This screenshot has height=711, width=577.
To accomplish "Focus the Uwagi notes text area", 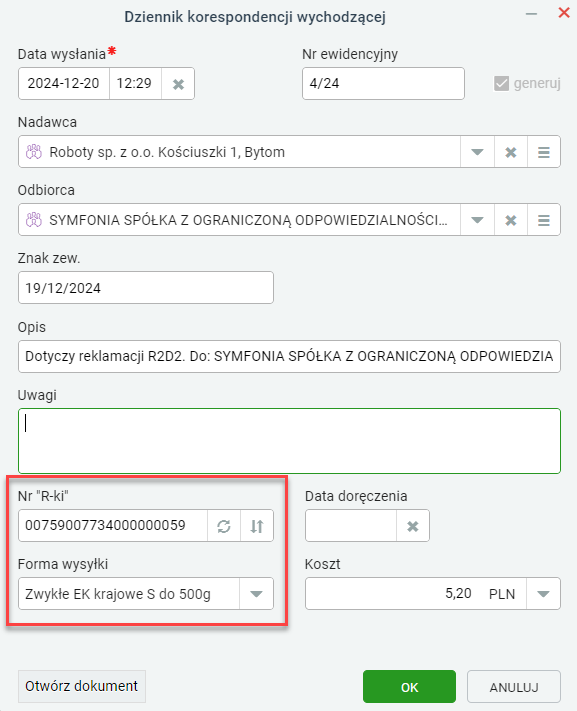I will pos(289,441).
